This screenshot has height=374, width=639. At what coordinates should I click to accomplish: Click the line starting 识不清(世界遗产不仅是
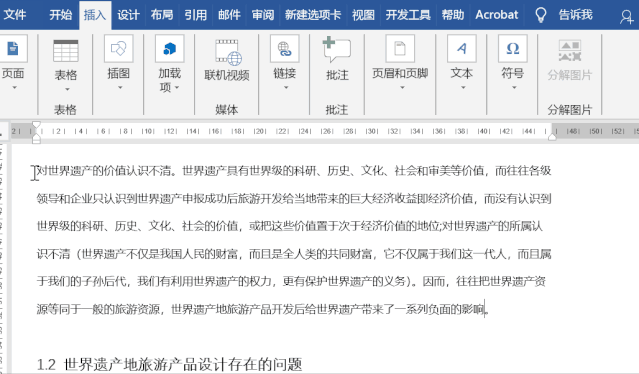(294, 254)
